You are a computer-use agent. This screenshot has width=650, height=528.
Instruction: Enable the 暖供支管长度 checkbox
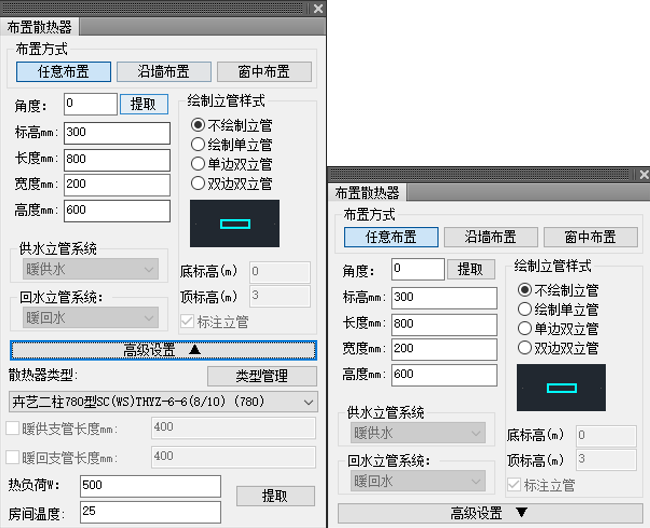point(13,429)
